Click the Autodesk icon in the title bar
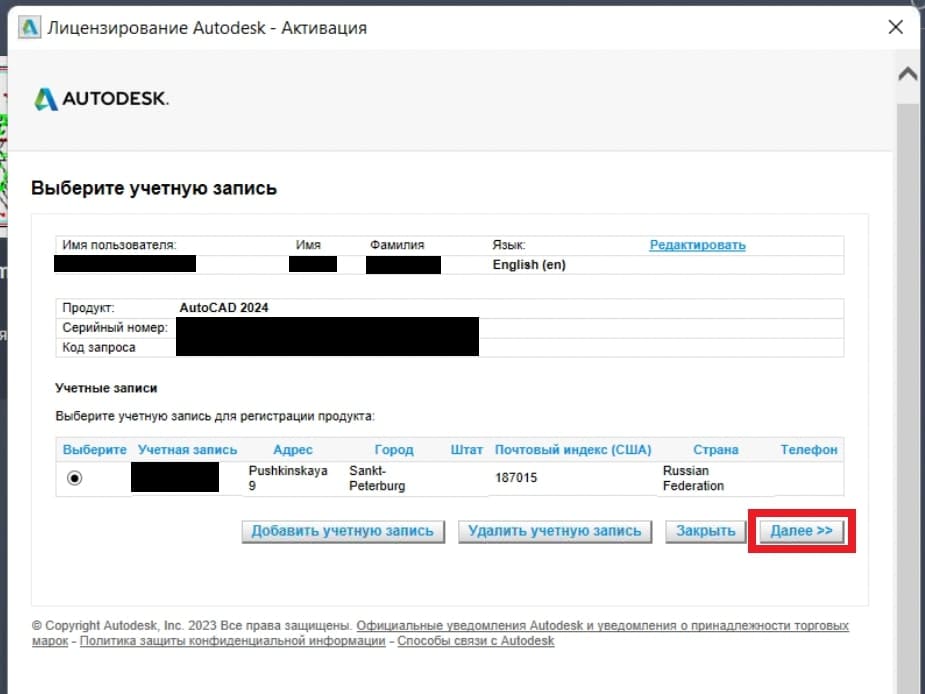Image resolution: width=925 pixels, height=694 pixels. click(29, 27)
